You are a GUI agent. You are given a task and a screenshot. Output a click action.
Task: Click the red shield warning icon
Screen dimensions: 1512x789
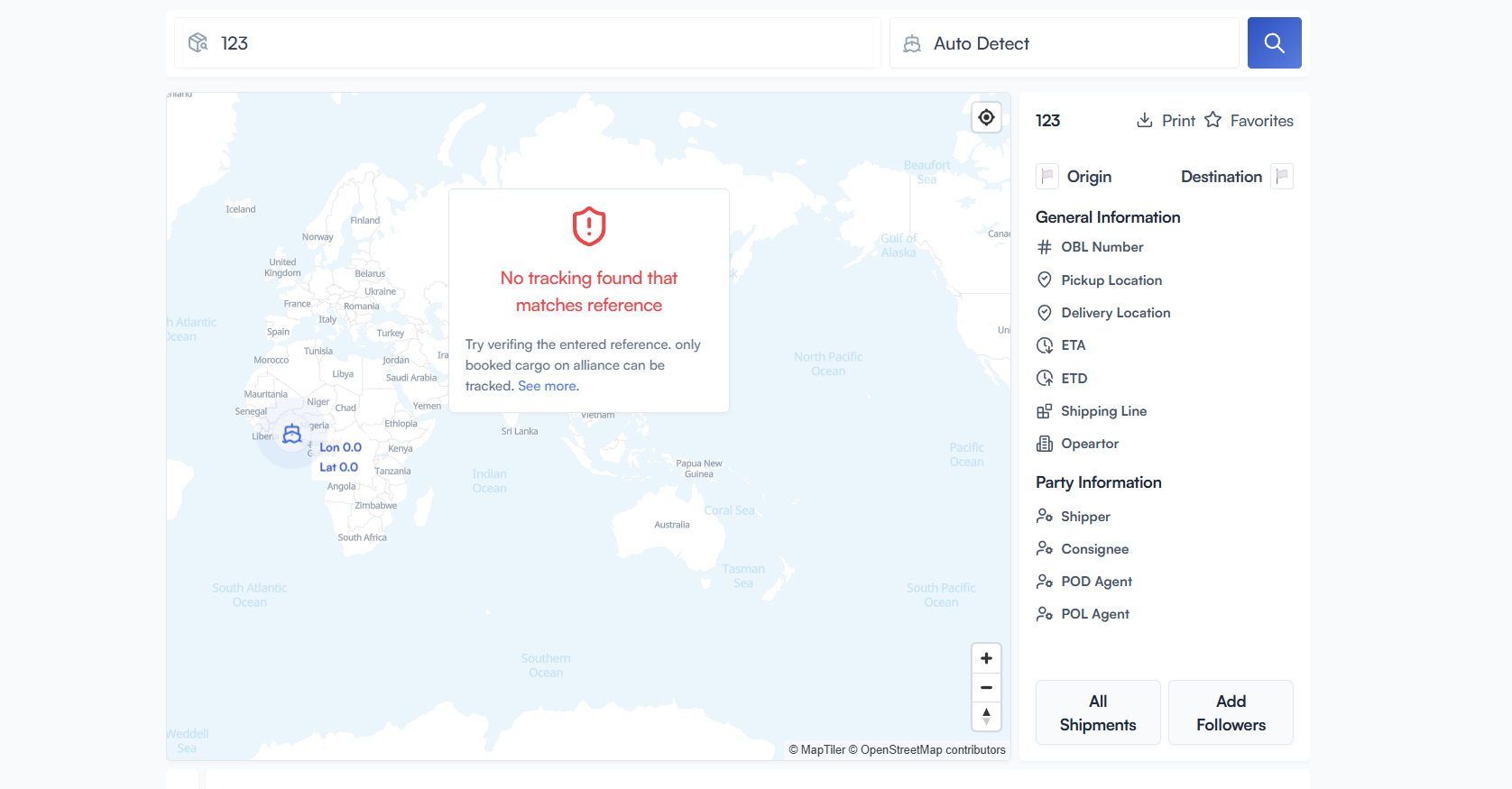[589, 226]
